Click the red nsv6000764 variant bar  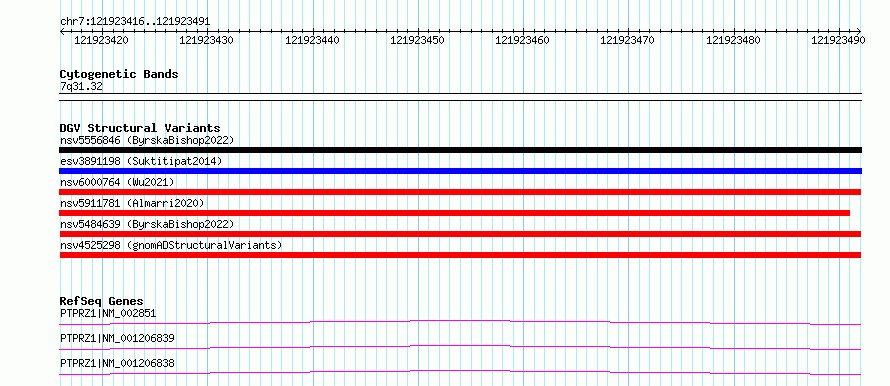[x=460, y=192]
